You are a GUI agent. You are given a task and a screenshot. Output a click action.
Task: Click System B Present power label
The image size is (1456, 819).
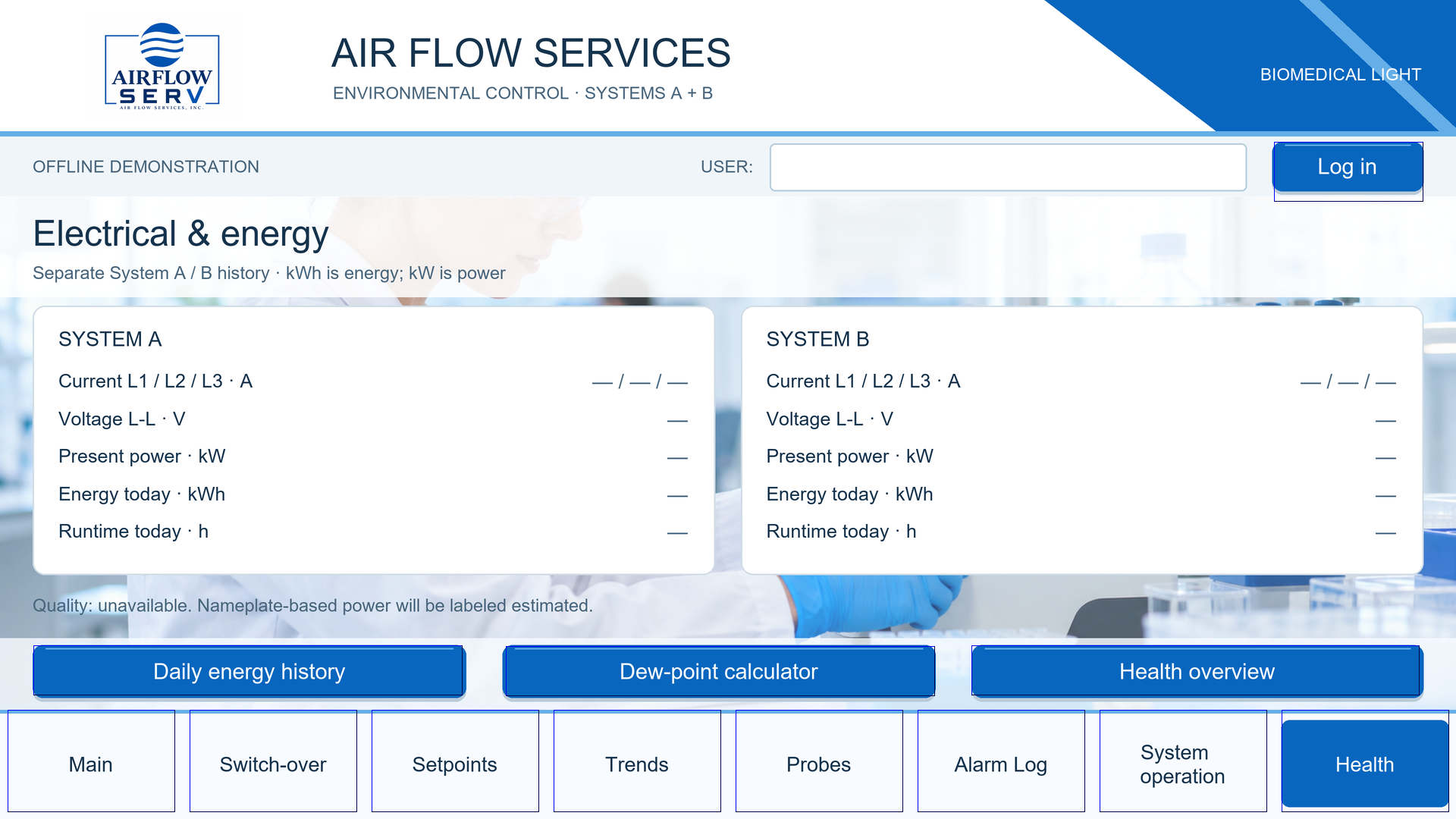coord(849,457)
